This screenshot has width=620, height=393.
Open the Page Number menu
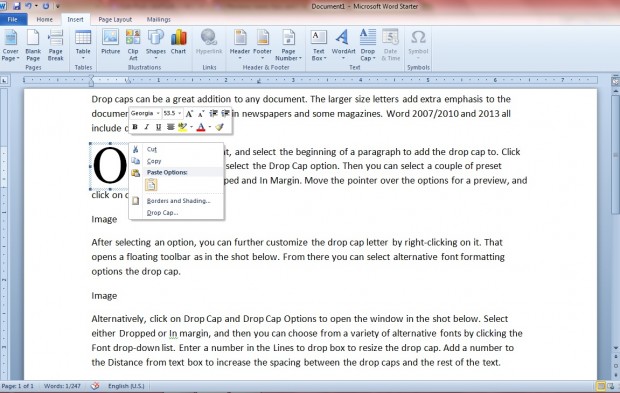point(288,45)
